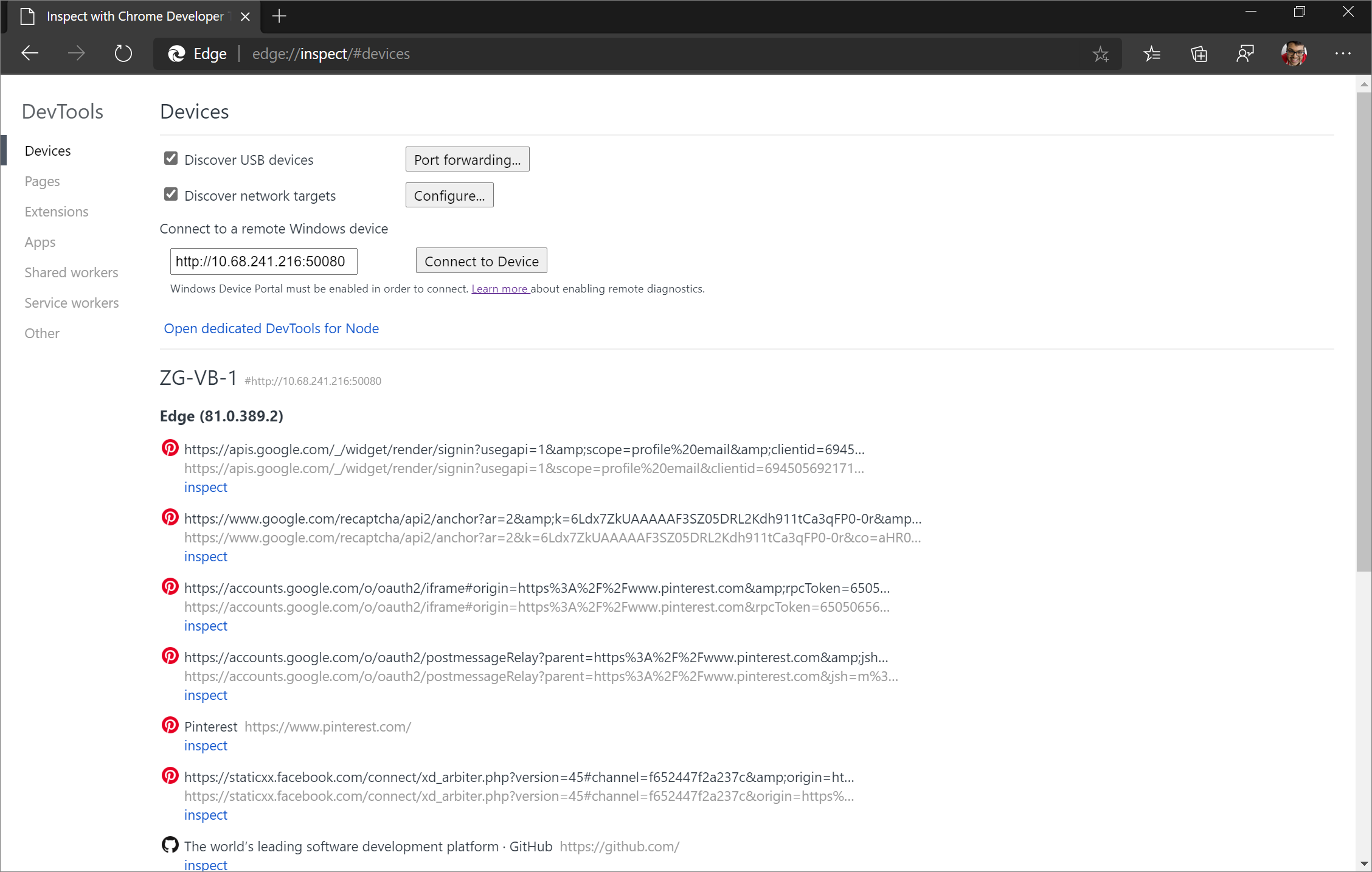The image size is (1372, 872).
Task: Click inspect link under Pinterest entry
Action: pos(205,745)
